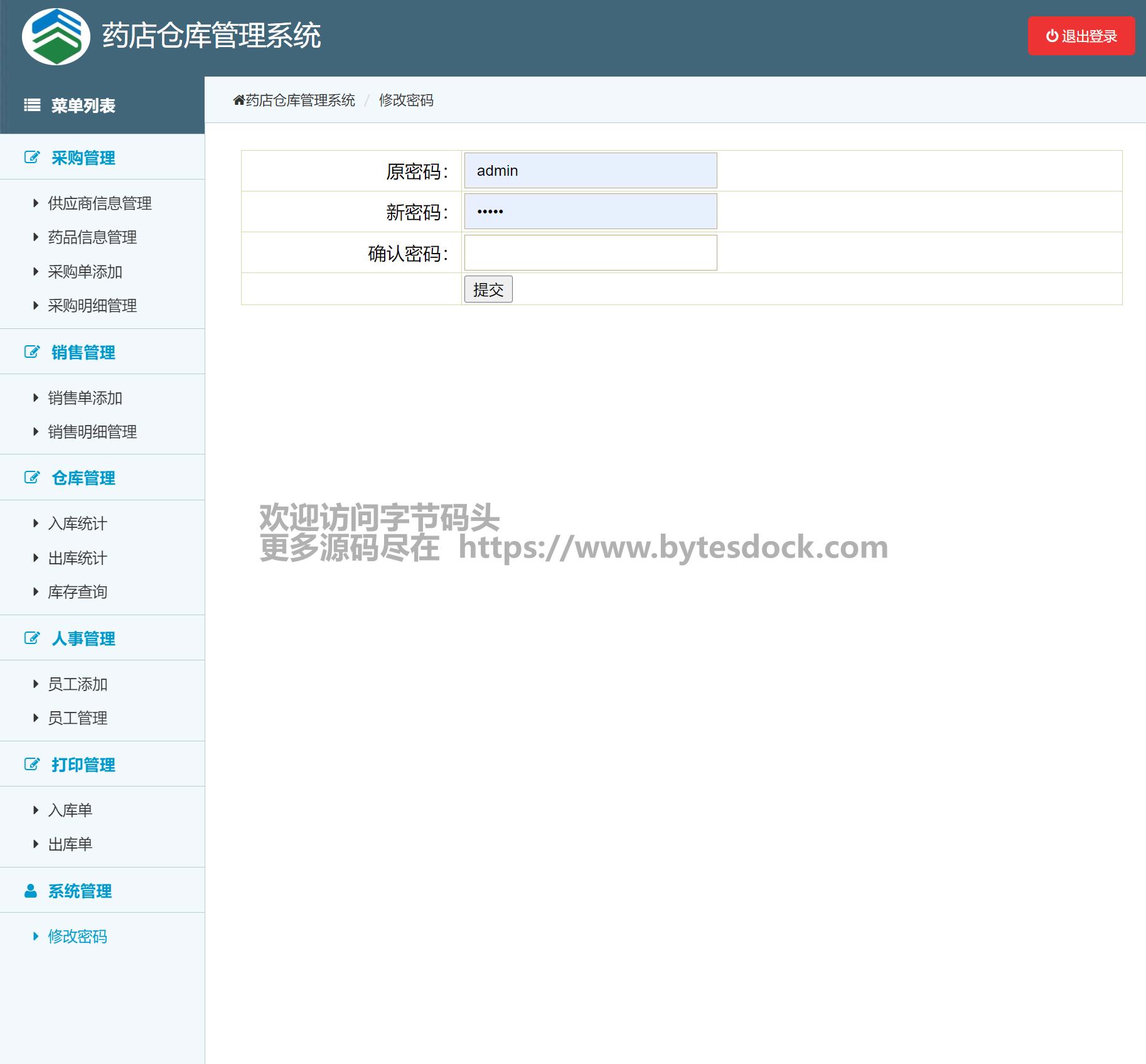1146x1064 pixels.
Task: Open 药品信息管理 menu item
Action: (92, 237)
